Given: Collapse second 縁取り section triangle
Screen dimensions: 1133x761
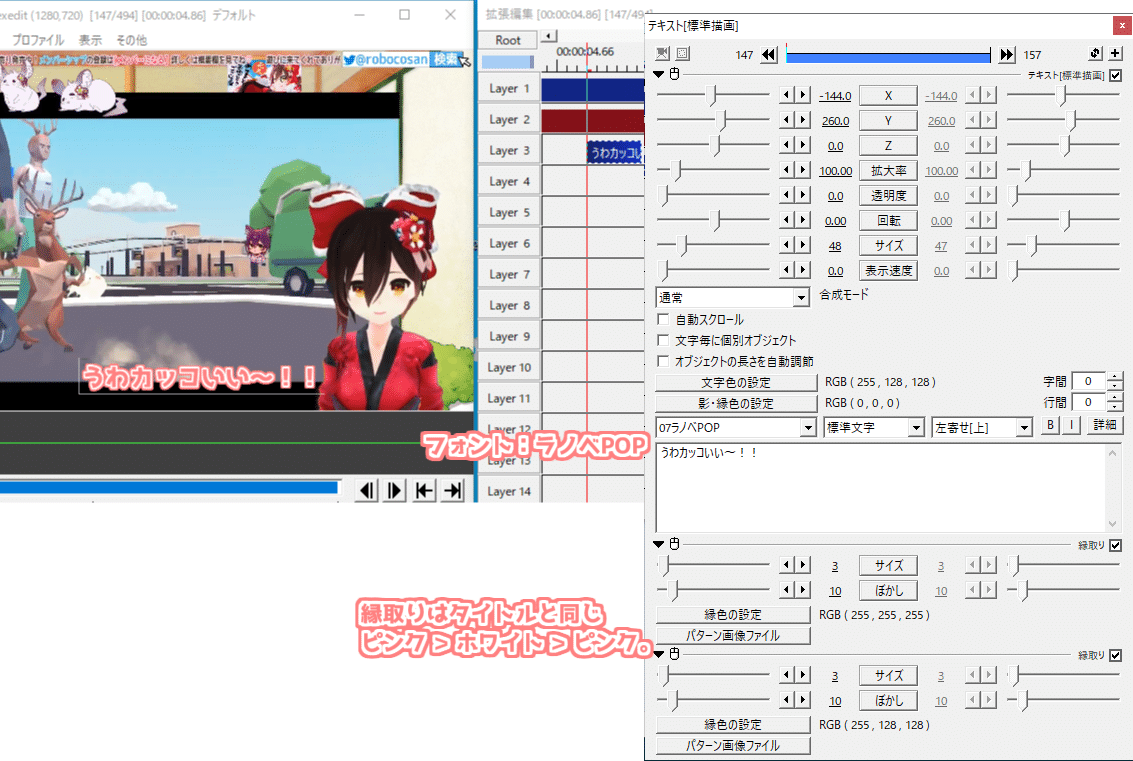Looking at the screenshot, I should coord(658,653).
